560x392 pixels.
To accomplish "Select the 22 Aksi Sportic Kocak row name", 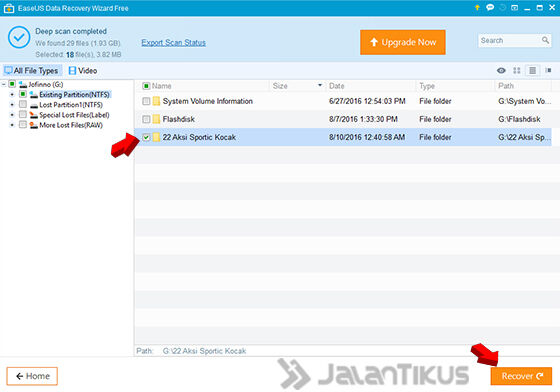I will pyautogui.click(x=199, y=137).
